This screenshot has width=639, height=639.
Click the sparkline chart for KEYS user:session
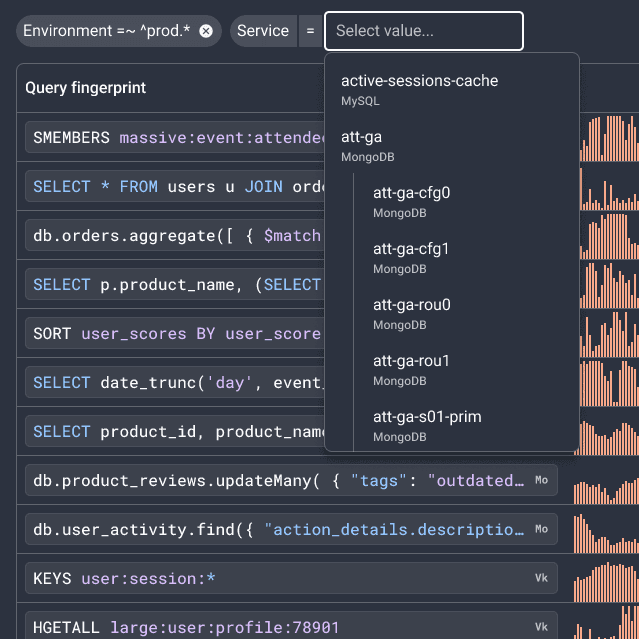point(605,578)
